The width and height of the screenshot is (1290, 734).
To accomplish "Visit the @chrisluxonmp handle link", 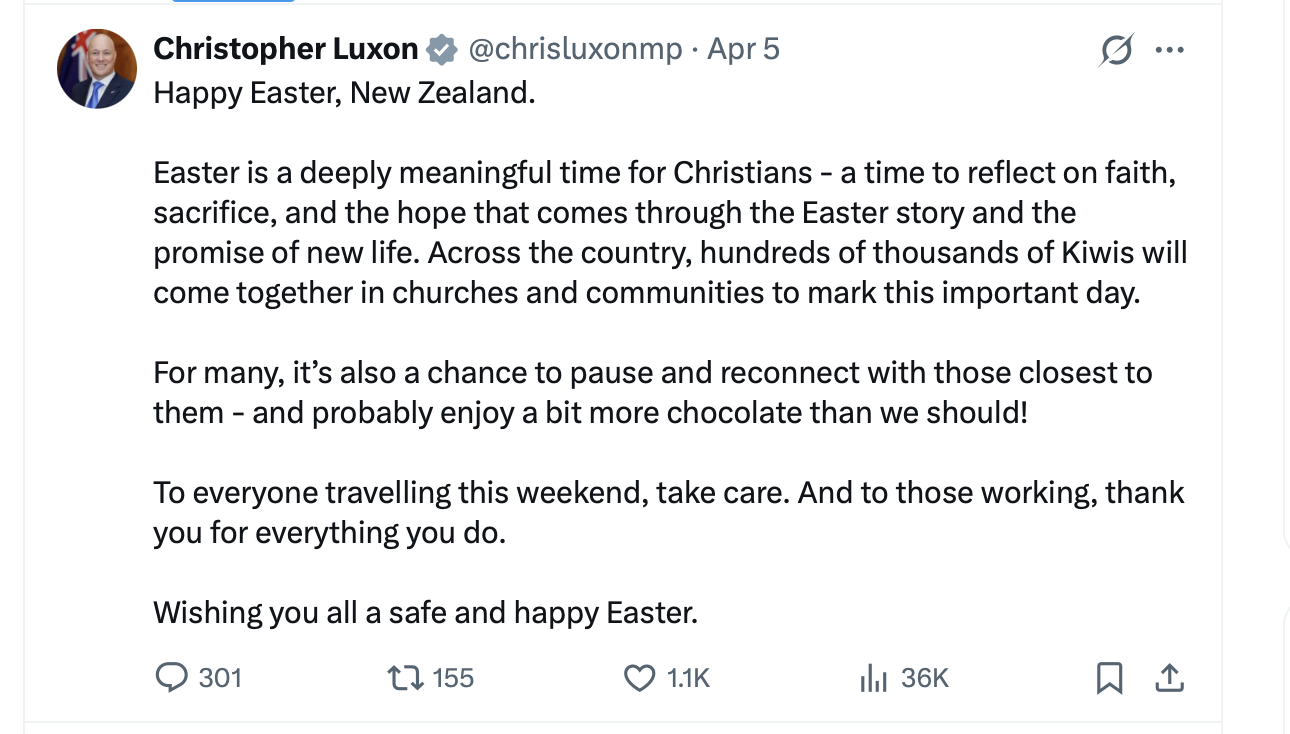I will pyautogui.click(x=575, y=49).
